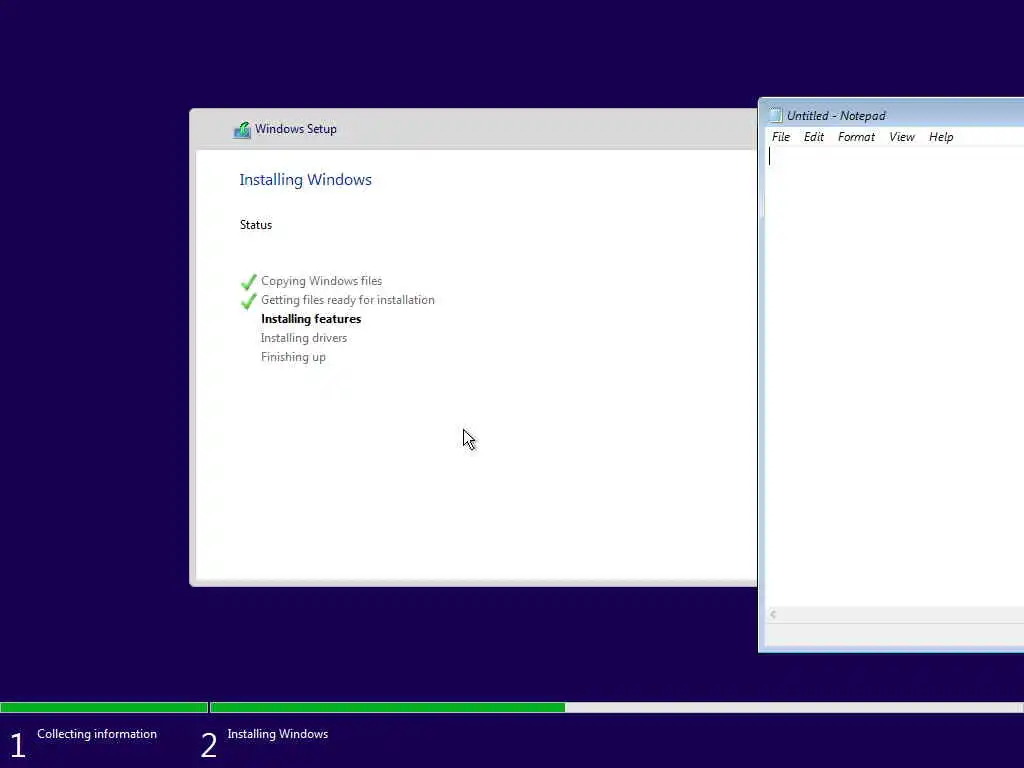1024x768 pixels.
Task: Click the Installing Windows progress bar
Action: point(616,707)
